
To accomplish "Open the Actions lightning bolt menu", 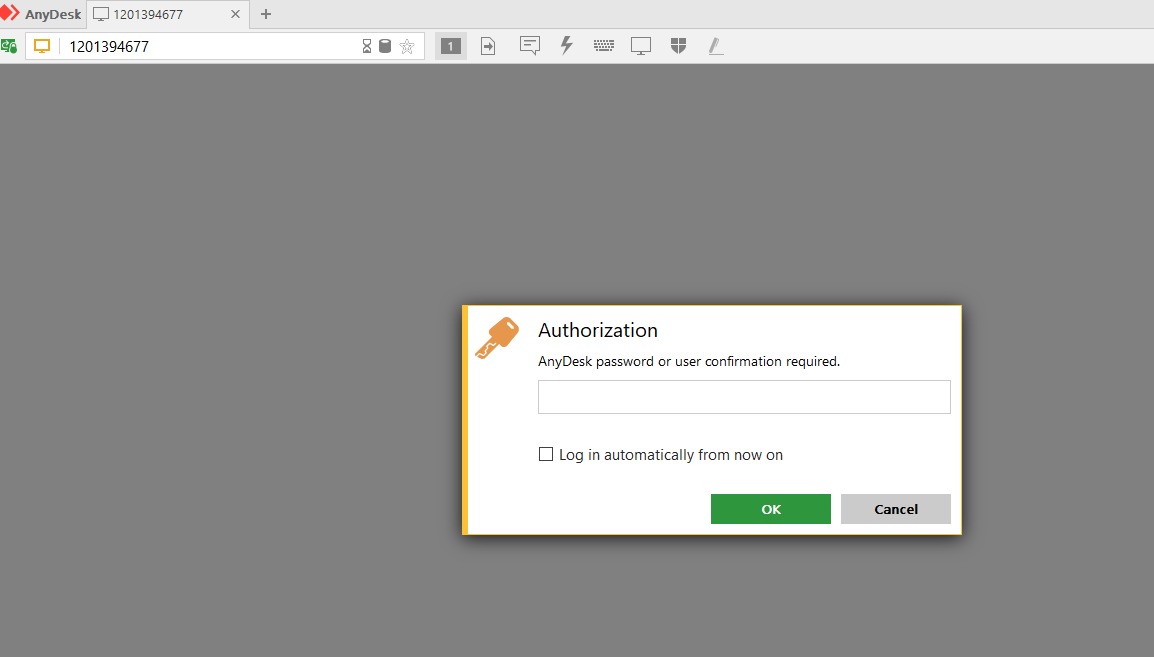I will [566, 46].
